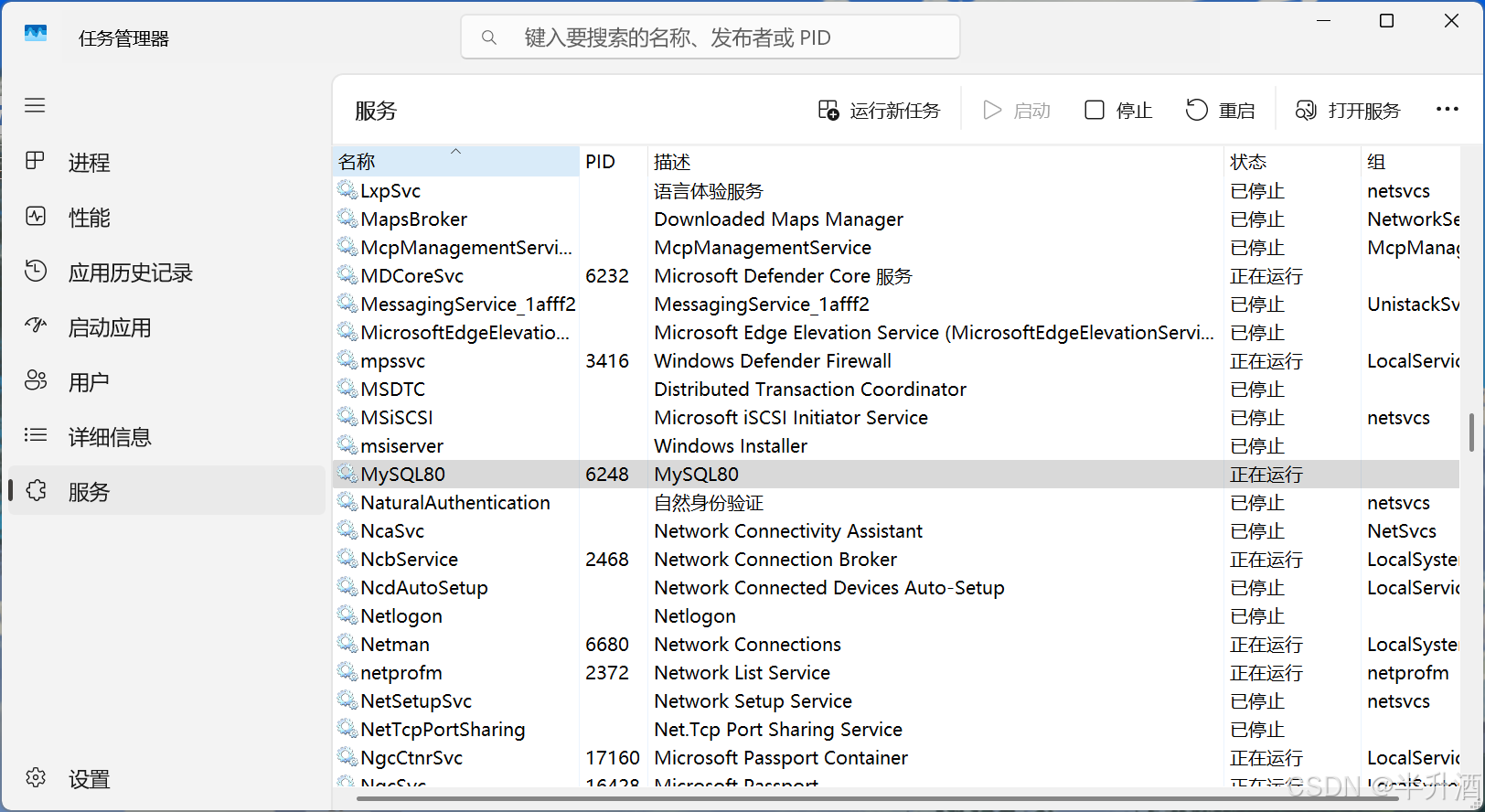Click the Netman service icon
Image resolution: width=1485 pixels, height=812 pixels.
(347, 644)
